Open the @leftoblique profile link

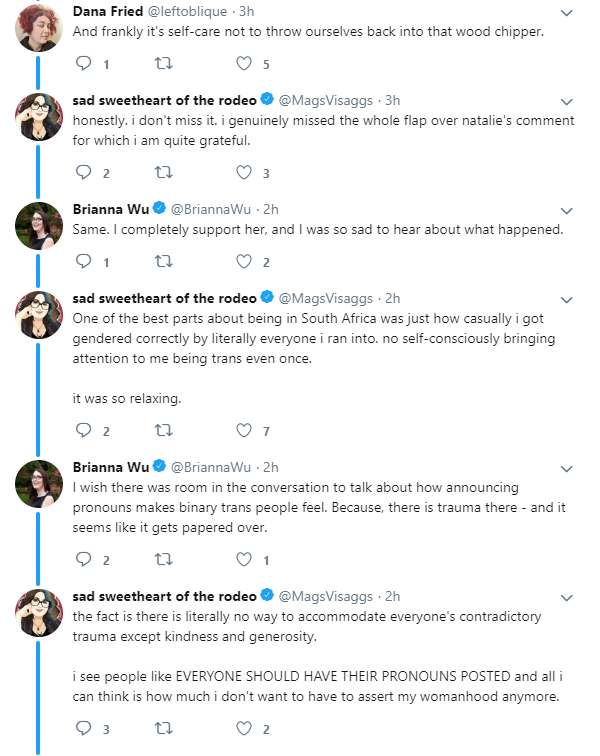pyautogui.click(x=187, y=11)
